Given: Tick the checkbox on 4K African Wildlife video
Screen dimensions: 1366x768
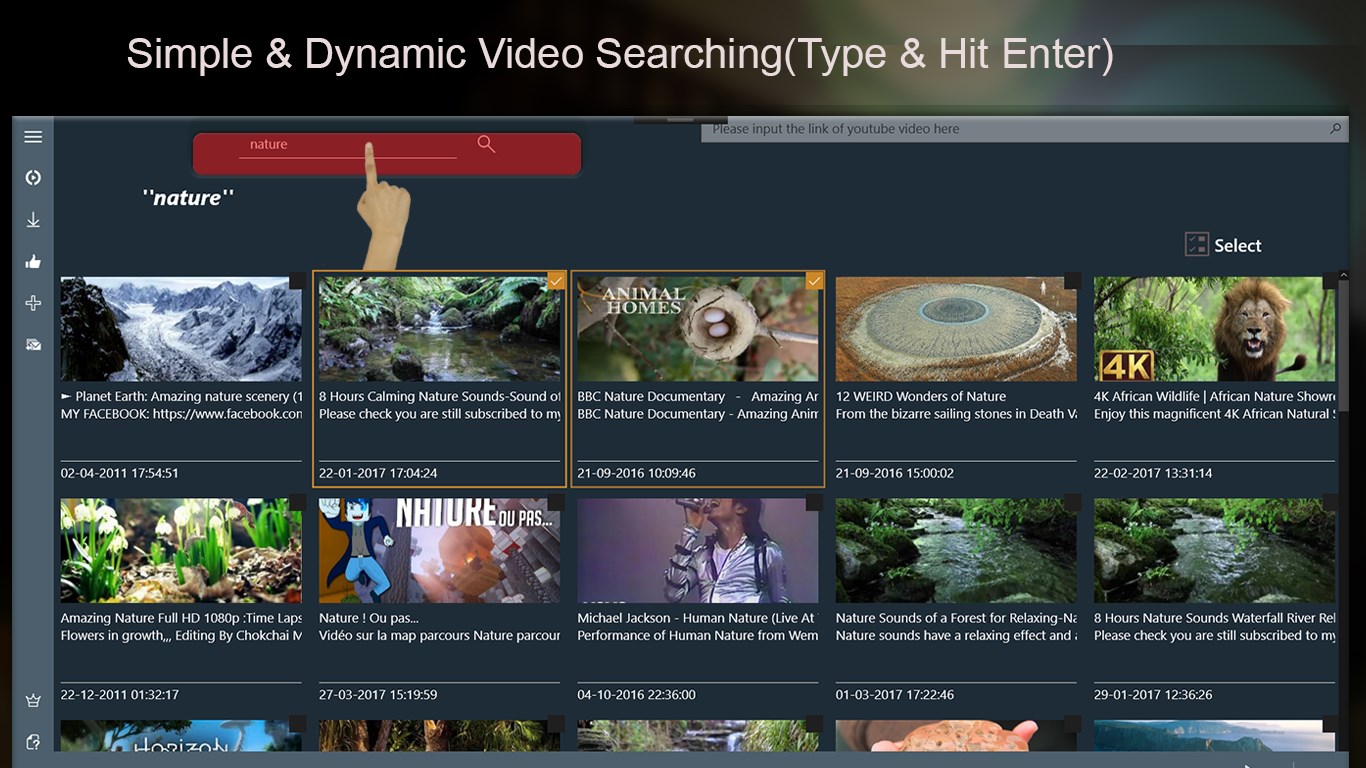Looking at the screenshot, I should tap(1330, 281).
